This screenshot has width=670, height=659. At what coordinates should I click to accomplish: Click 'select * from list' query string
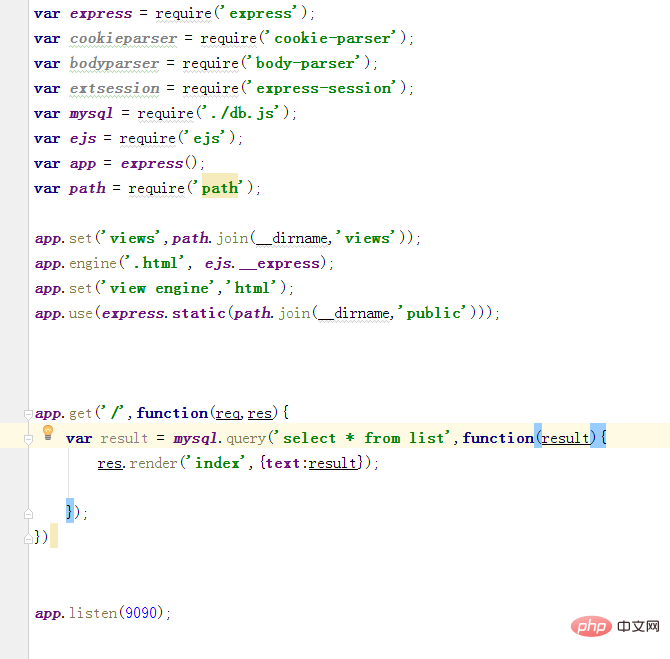(x=363, y=438)
